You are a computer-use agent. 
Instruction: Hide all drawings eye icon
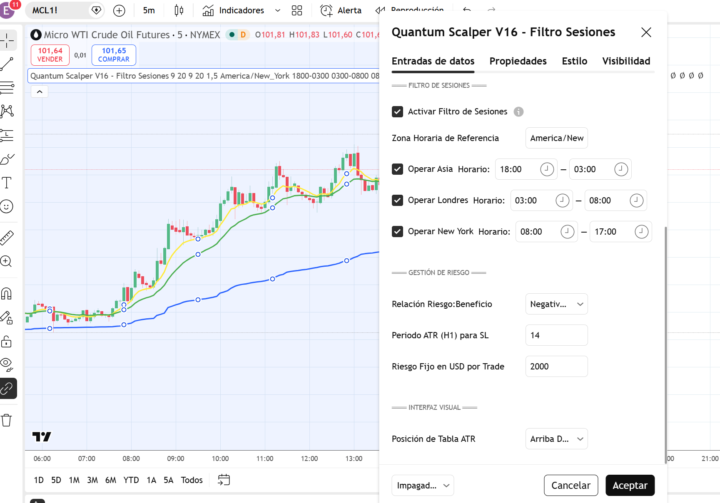click(x=7, y=365)
